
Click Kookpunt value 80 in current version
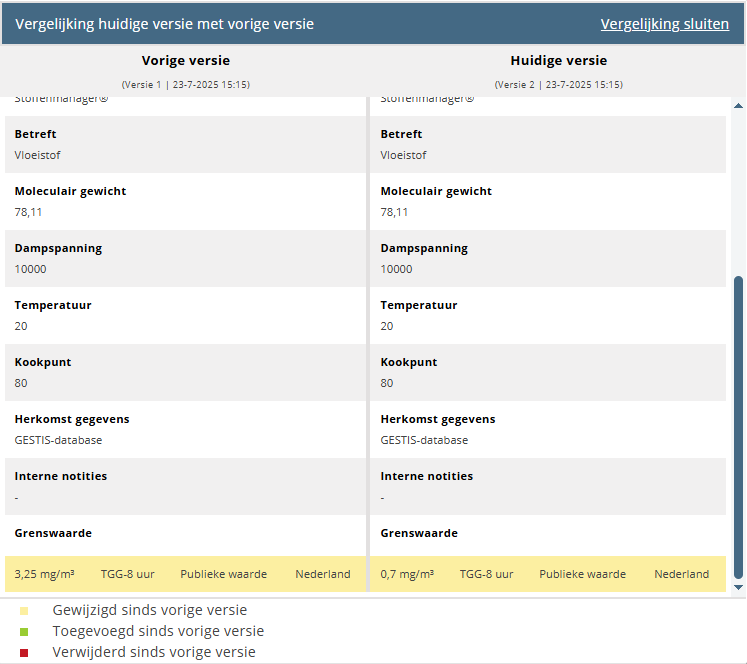[387, 383]
